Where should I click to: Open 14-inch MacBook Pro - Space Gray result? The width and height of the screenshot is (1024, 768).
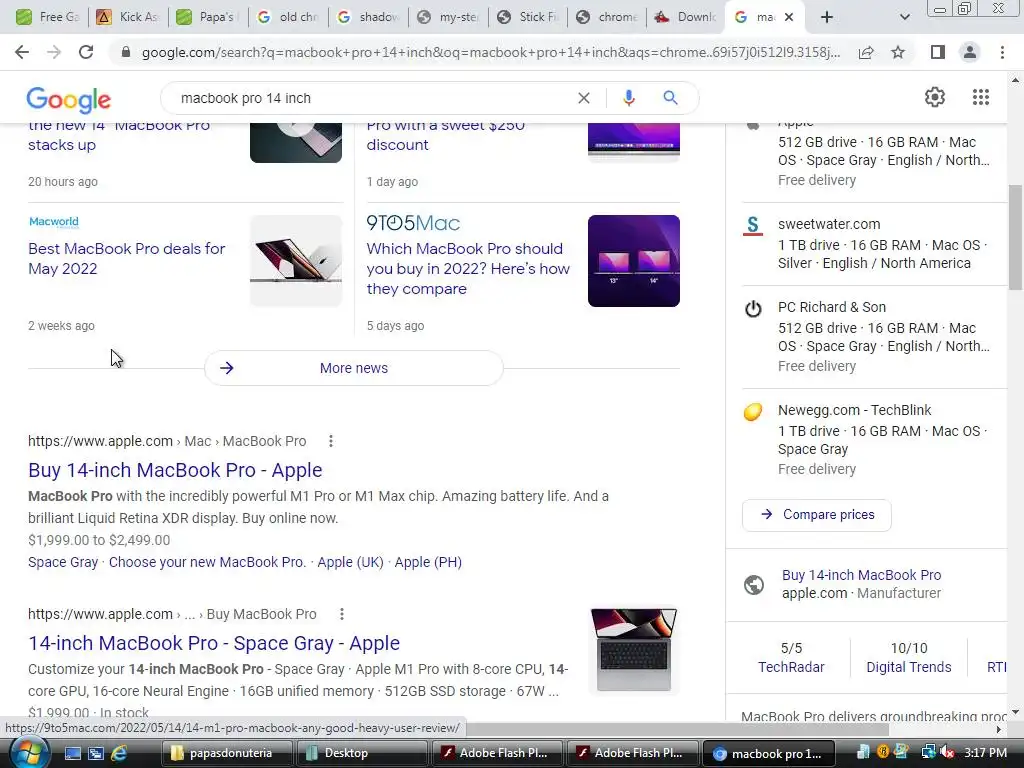(214, 643)
